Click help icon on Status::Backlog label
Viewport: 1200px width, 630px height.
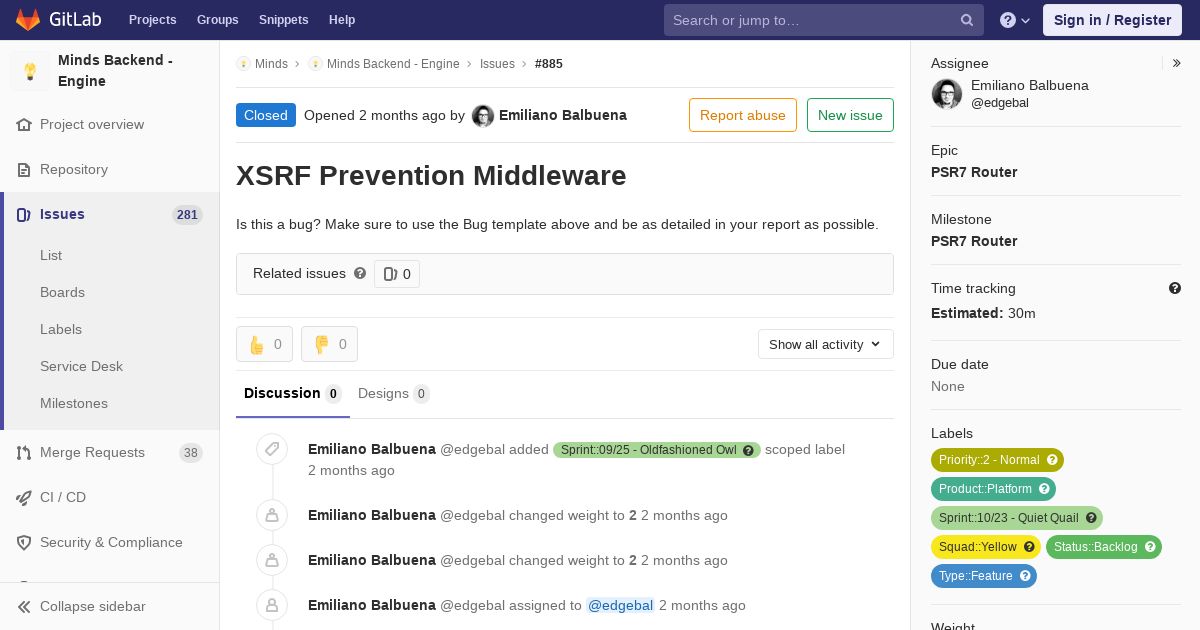(1150, 547)
